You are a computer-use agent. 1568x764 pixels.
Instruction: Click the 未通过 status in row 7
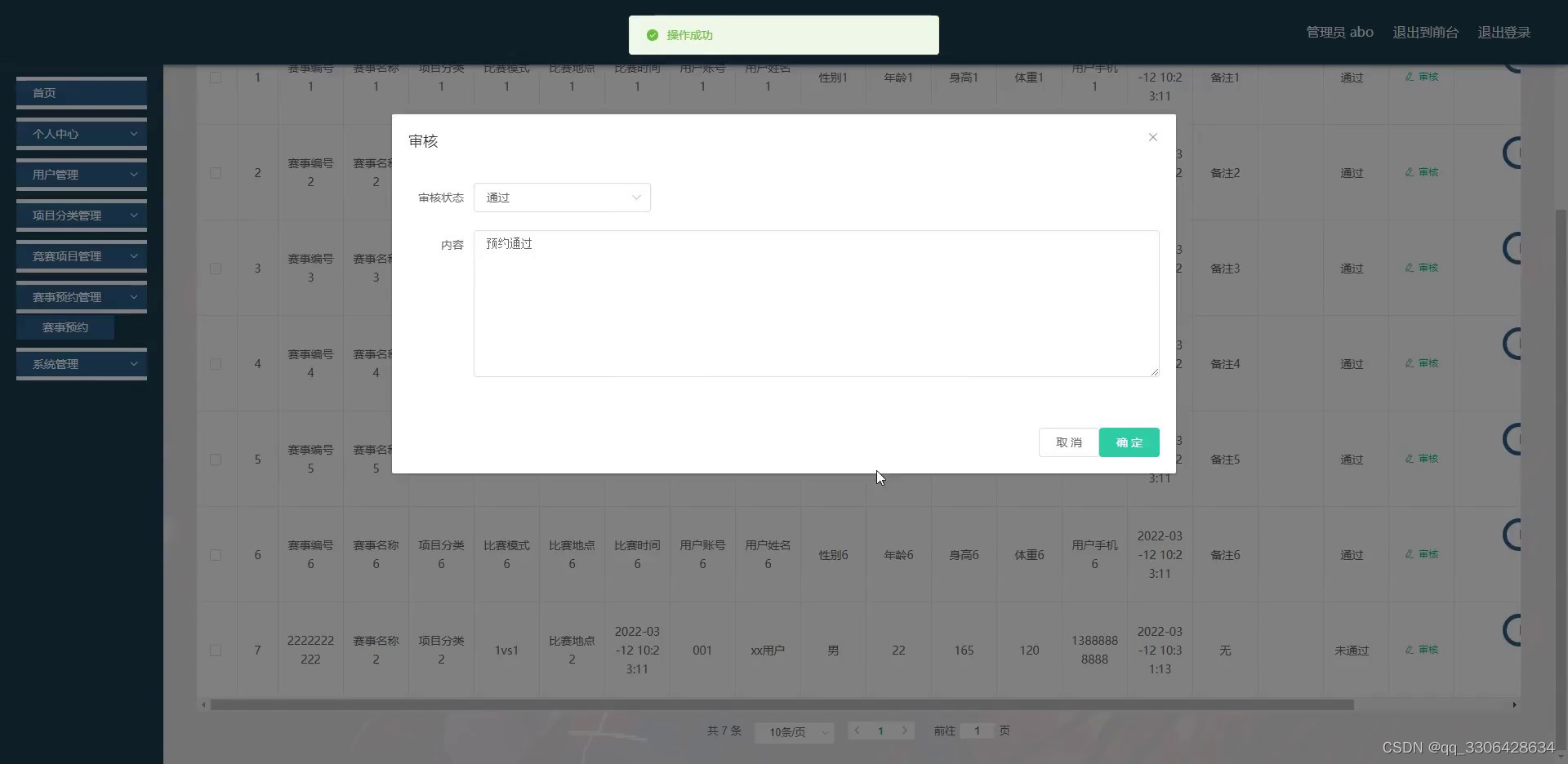pyautogui.click(x=1352, y=651)
